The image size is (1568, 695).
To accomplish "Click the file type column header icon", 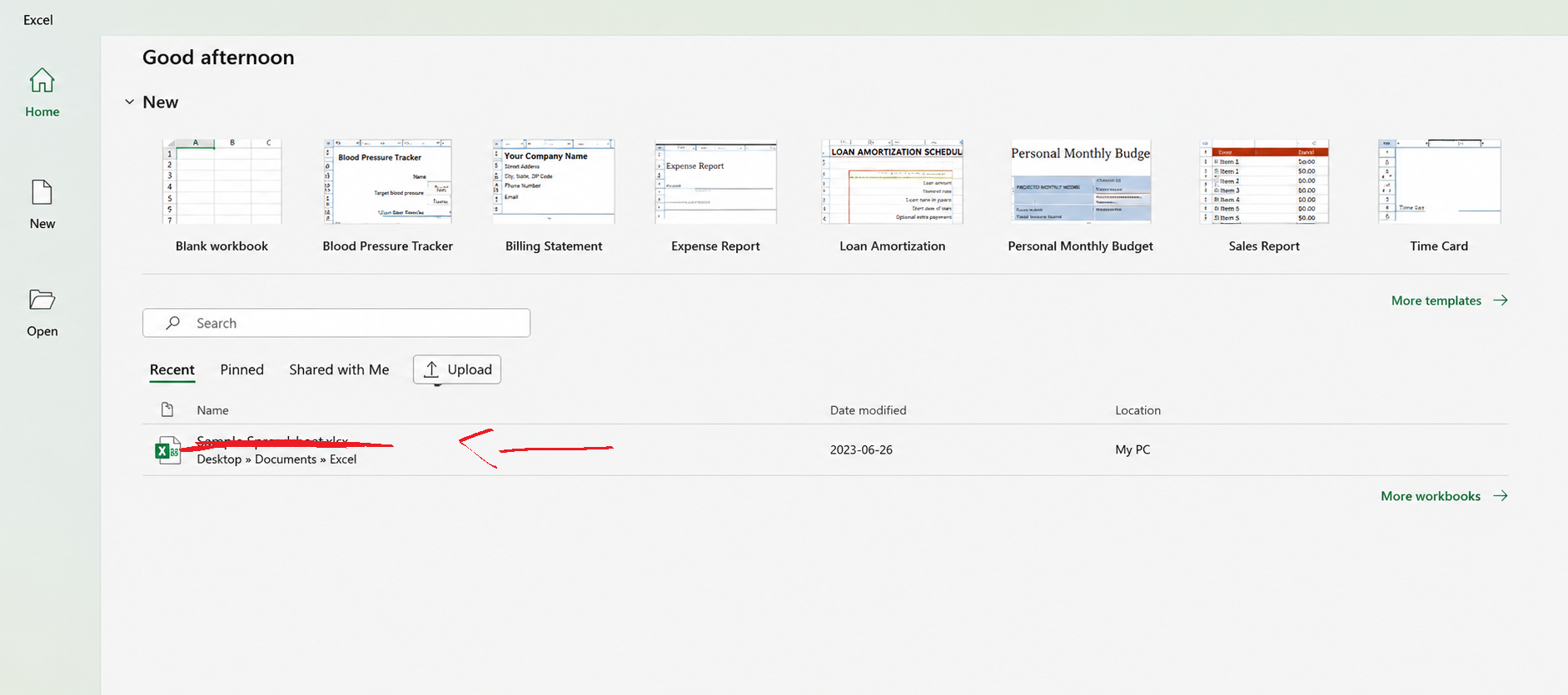I will point(167,410).
